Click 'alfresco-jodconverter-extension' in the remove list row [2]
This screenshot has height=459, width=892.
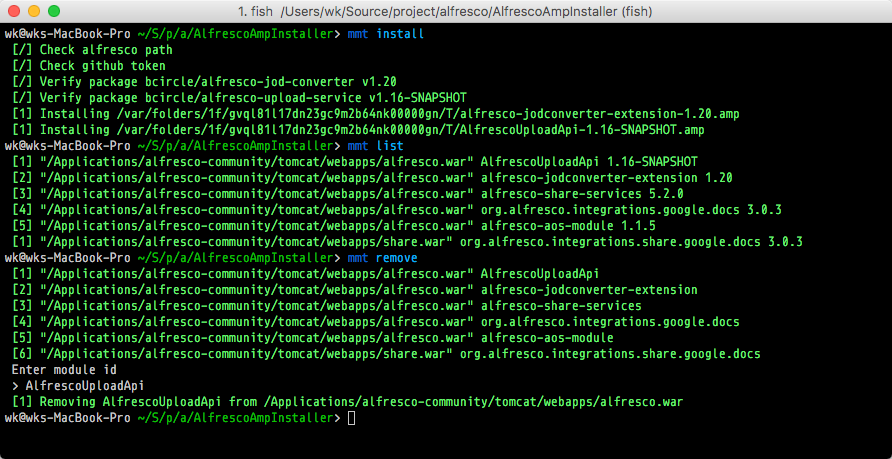point(589,290)
